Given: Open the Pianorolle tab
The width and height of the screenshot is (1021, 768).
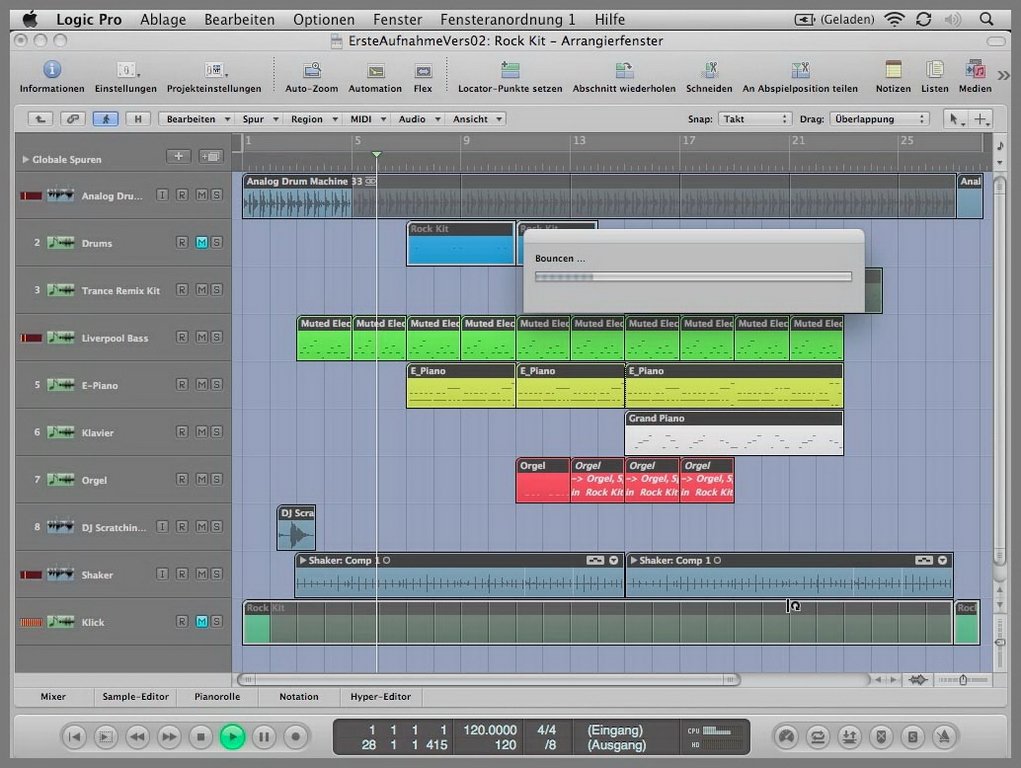Looking at the screenshot, I should point(217,696).
